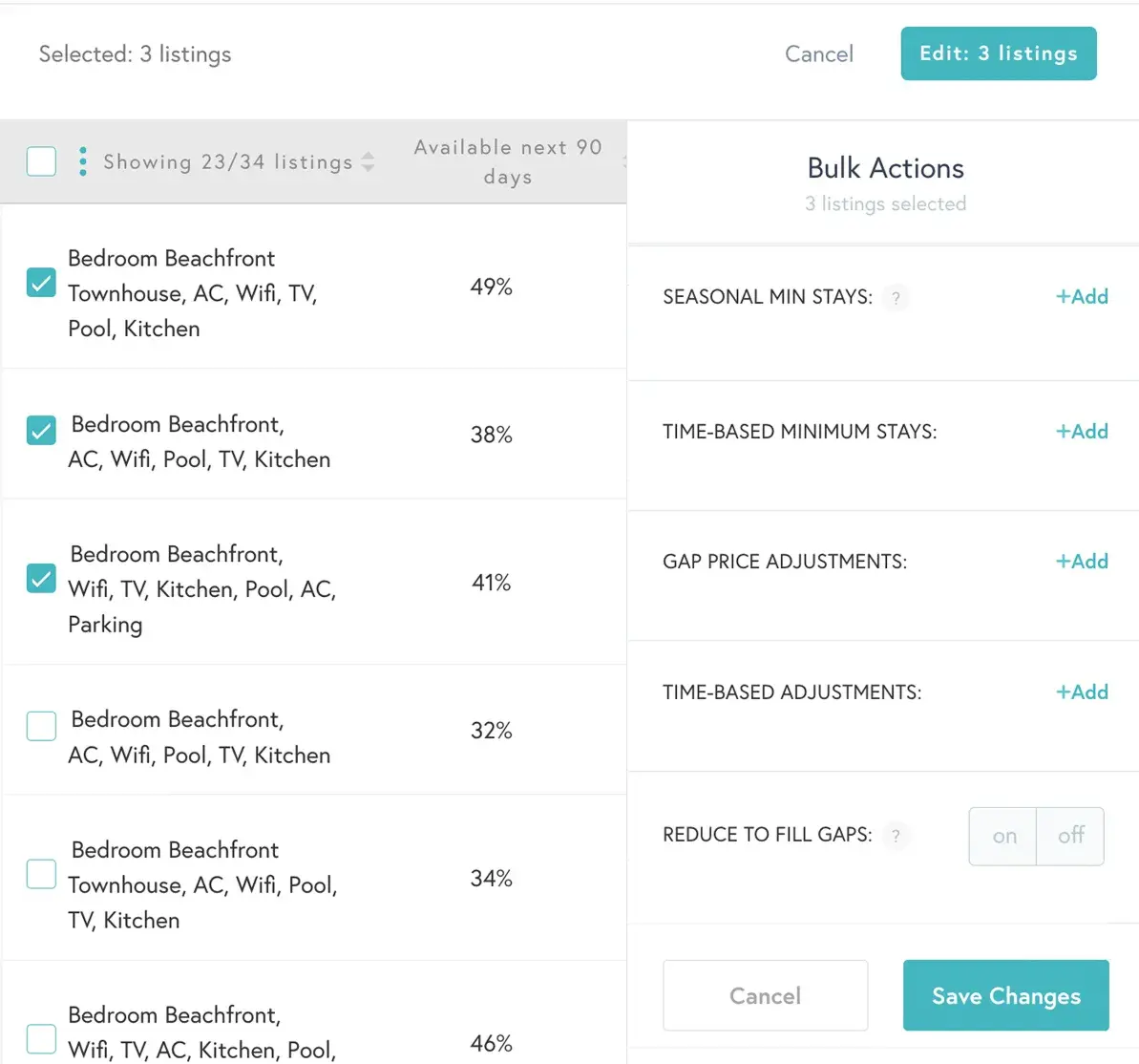
Task: Uncheck the 38% availability Beachfront listing
Action: click(x=41, y=431)
